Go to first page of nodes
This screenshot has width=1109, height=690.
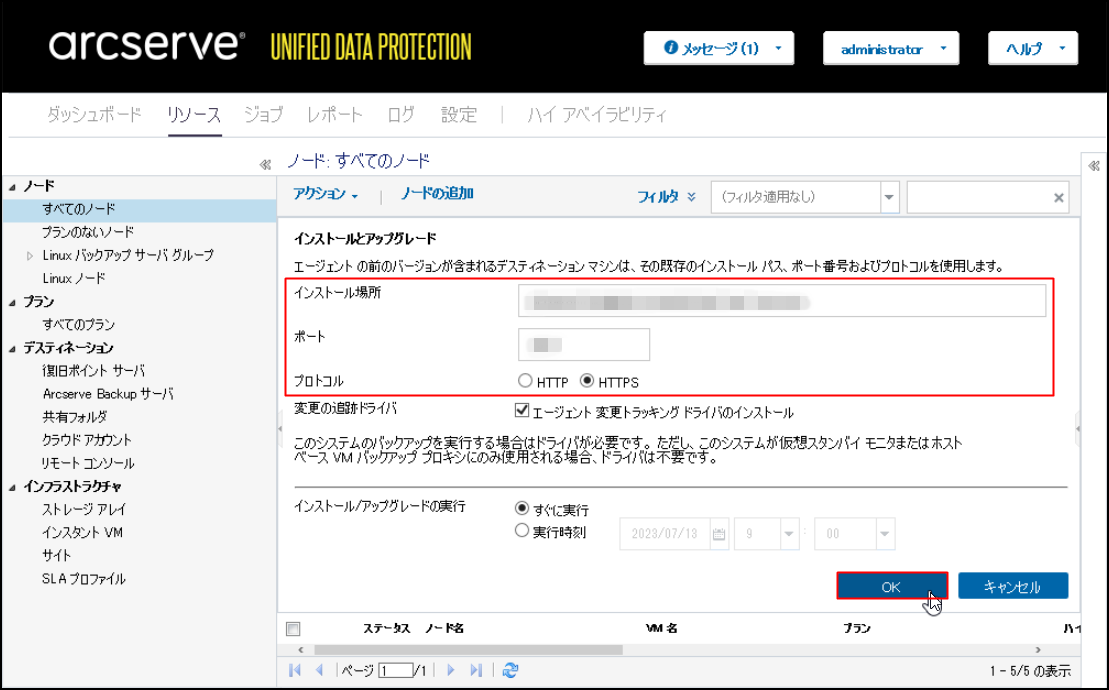295,669
